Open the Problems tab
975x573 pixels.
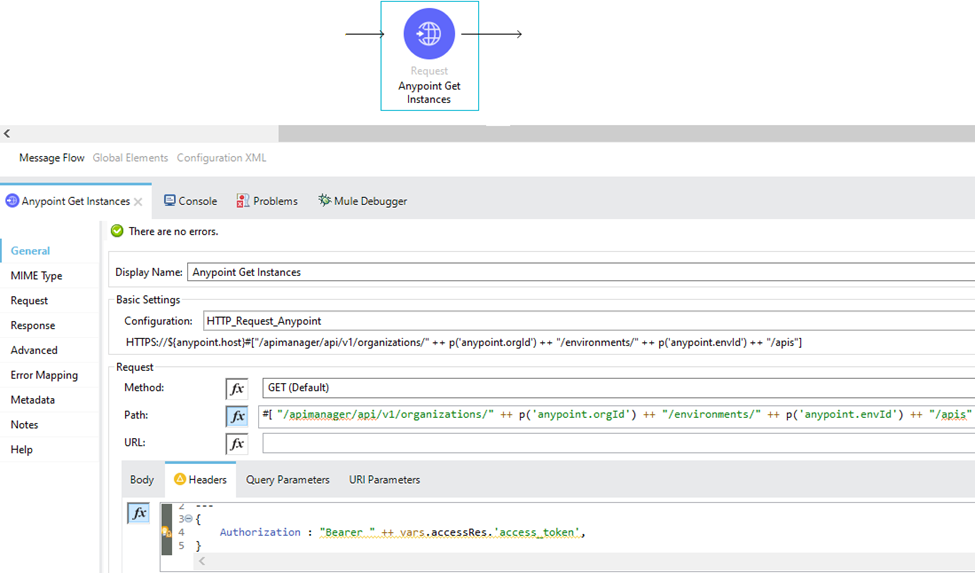tap(267, 201)
